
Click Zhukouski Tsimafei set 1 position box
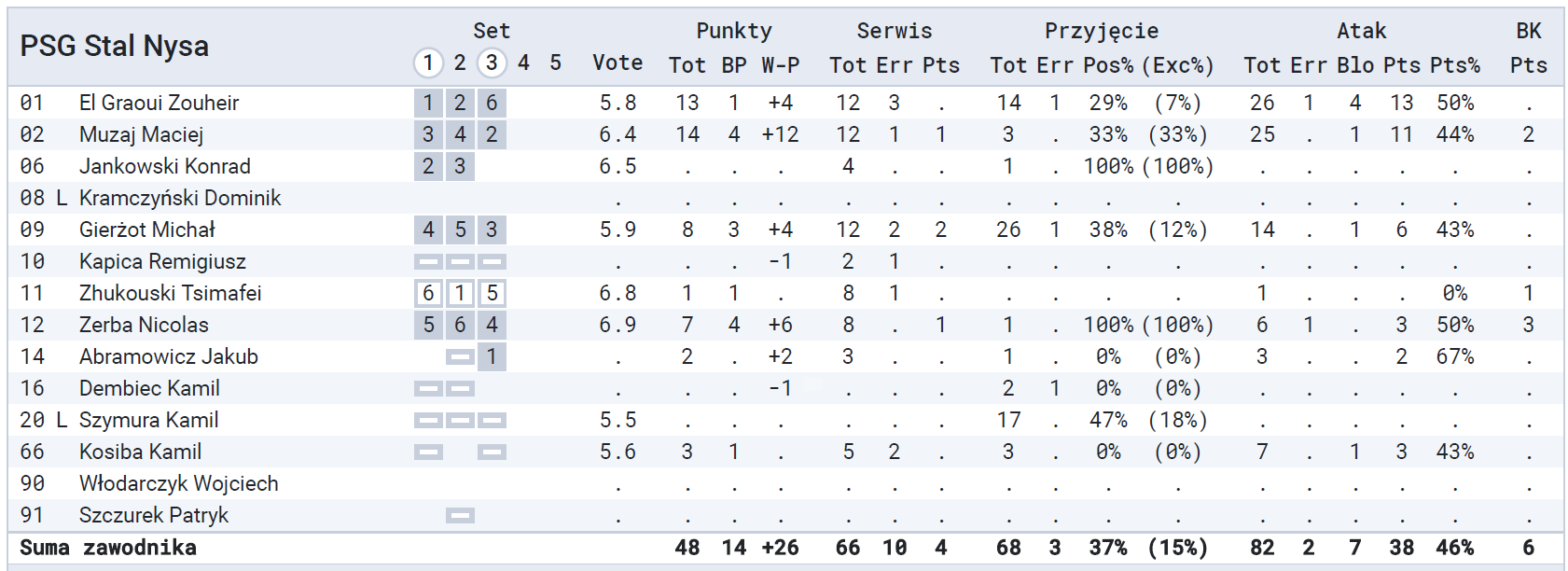pyautogui.click(x=428, y=293)
